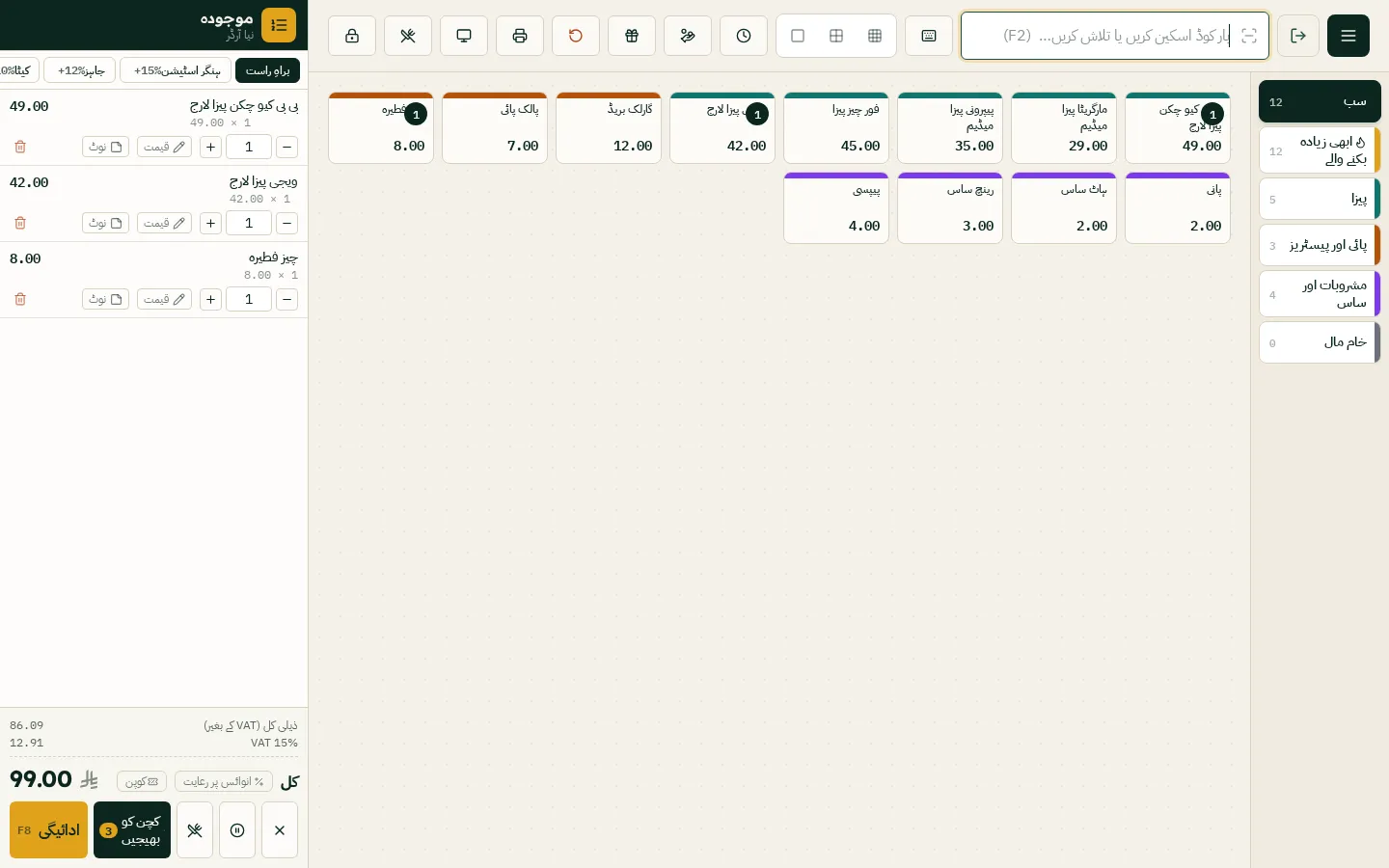
Task: Select the براہ راست order channel tab
Action: pyautogui.click(x=268, y=70)
